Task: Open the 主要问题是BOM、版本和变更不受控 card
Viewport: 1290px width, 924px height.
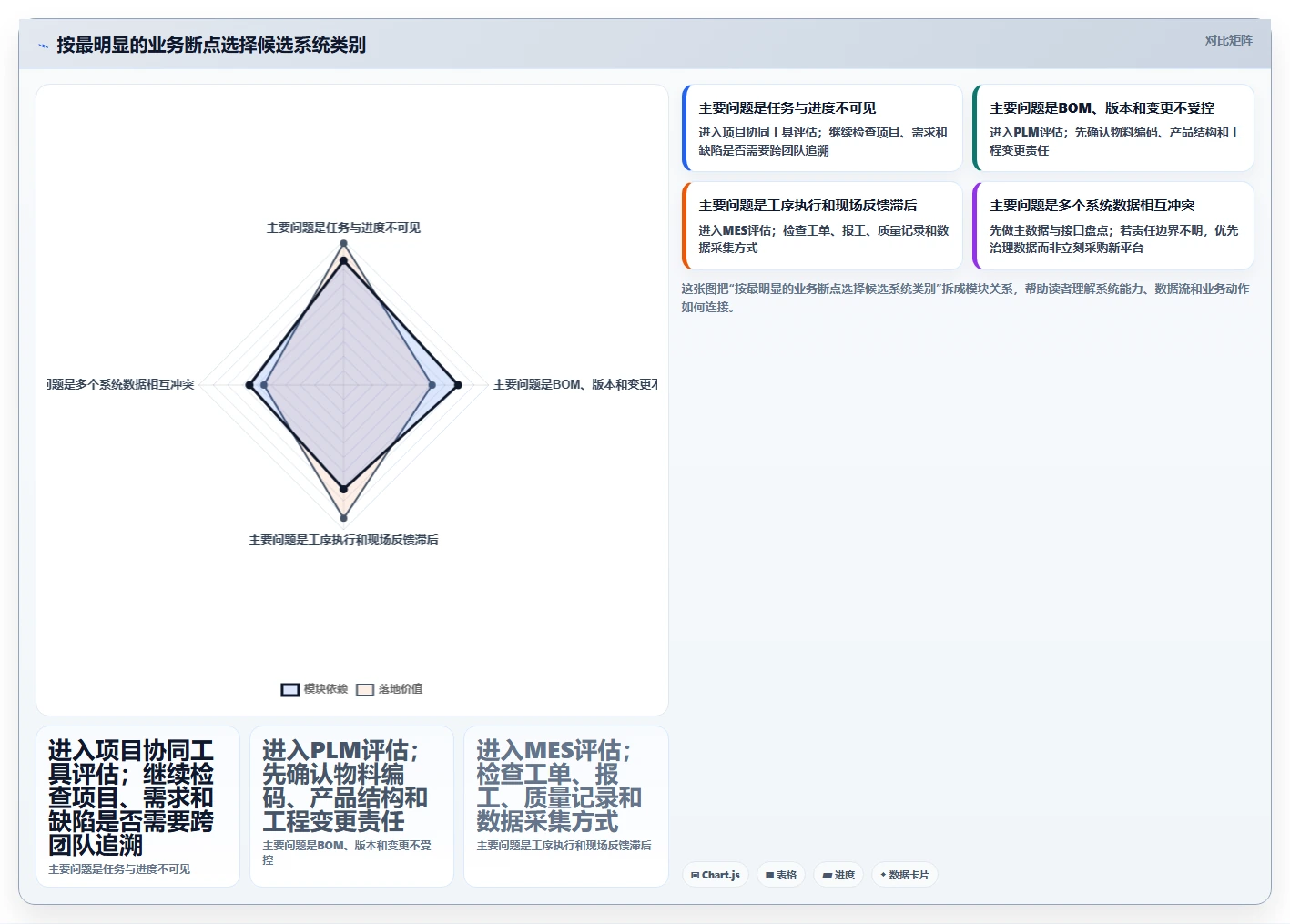Action: 1113,127
